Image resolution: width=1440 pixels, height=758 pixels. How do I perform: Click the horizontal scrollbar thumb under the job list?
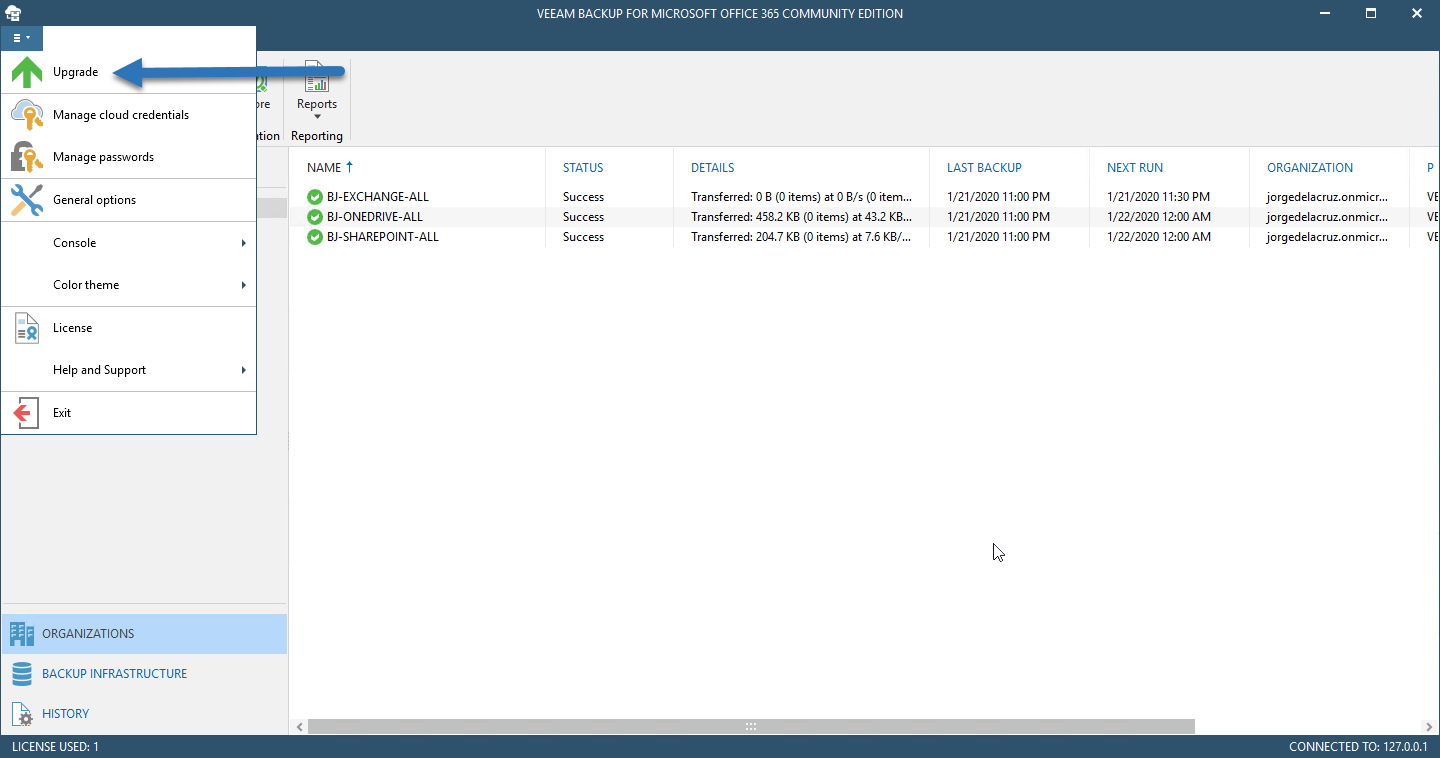click(x=751, y=727)
